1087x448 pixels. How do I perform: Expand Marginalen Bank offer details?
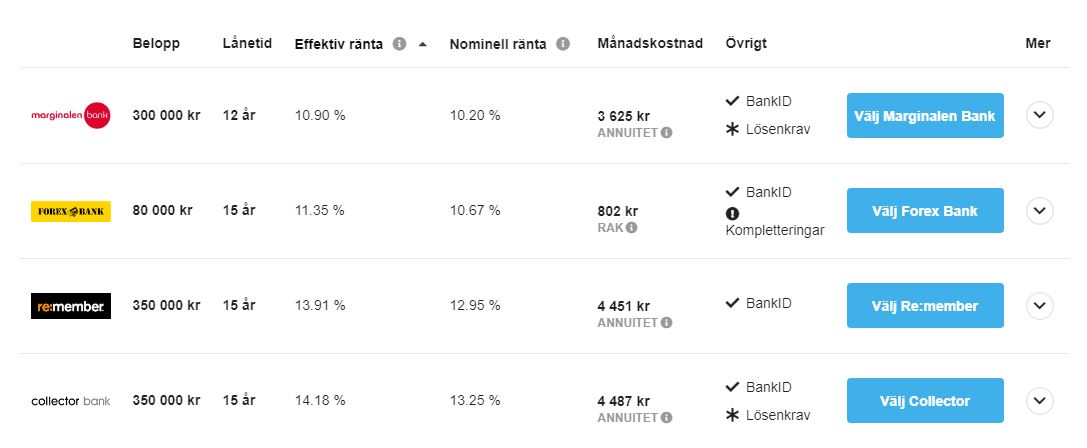pos(1040,115)
